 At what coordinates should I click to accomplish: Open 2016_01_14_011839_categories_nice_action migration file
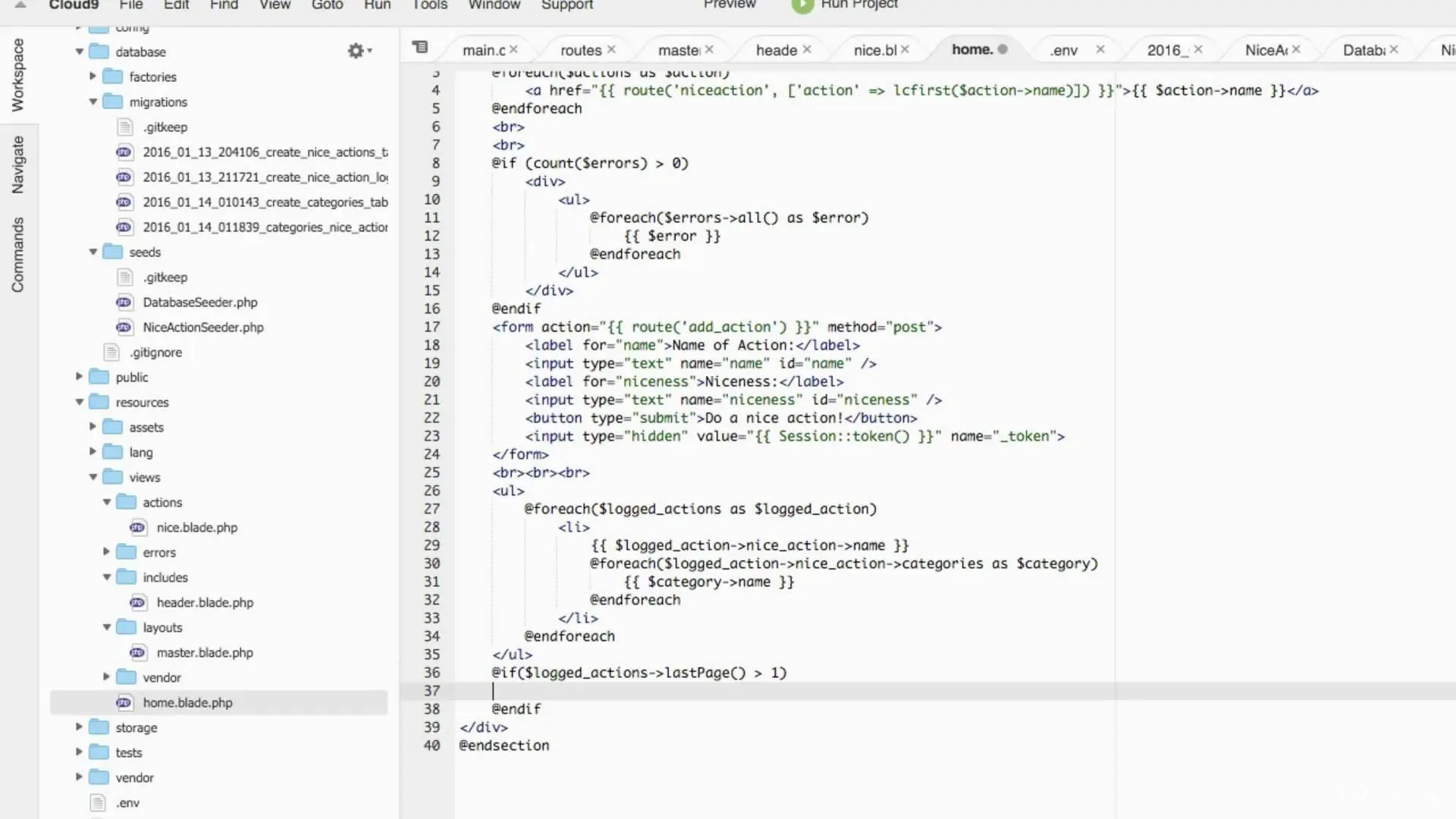[265, 227]
